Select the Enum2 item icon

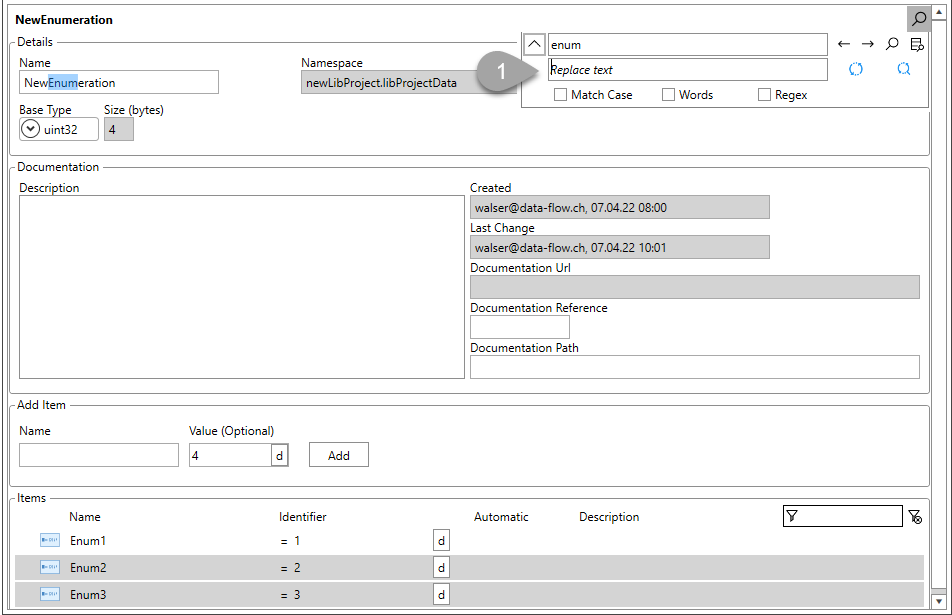tap(50, 567)
